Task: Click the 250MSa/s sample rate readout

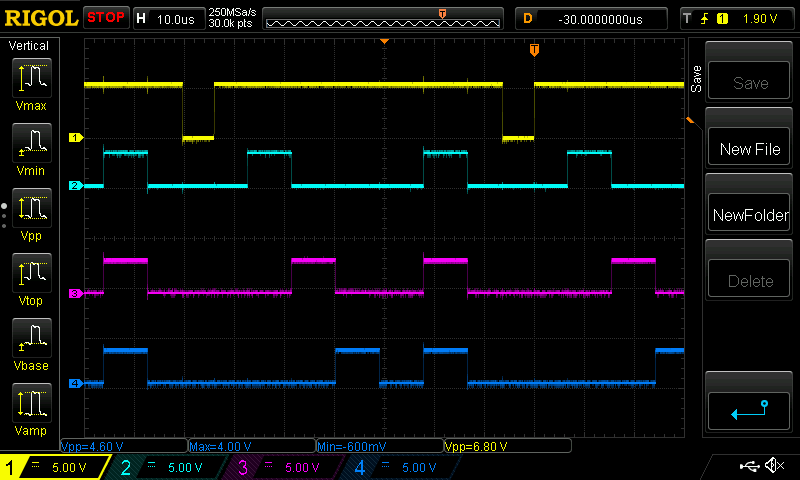Action: coord(232,12)
